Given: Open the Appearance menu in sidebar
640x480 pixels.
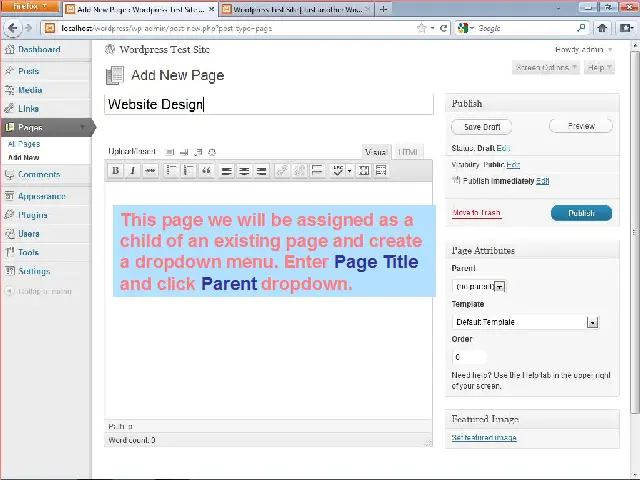Looking at the screenshot, I should pos(41,197).
